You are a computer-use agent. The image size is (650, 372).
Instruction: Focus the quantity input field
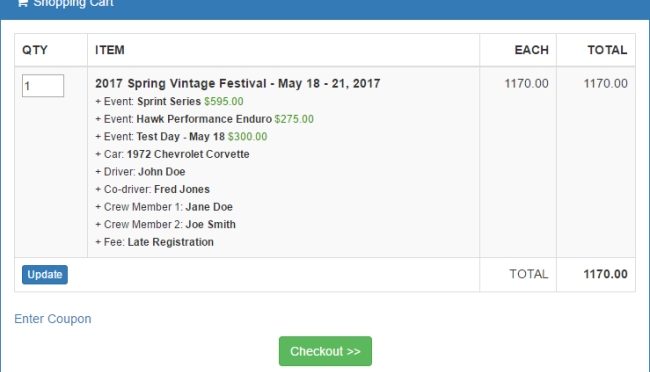pos(43,85)
